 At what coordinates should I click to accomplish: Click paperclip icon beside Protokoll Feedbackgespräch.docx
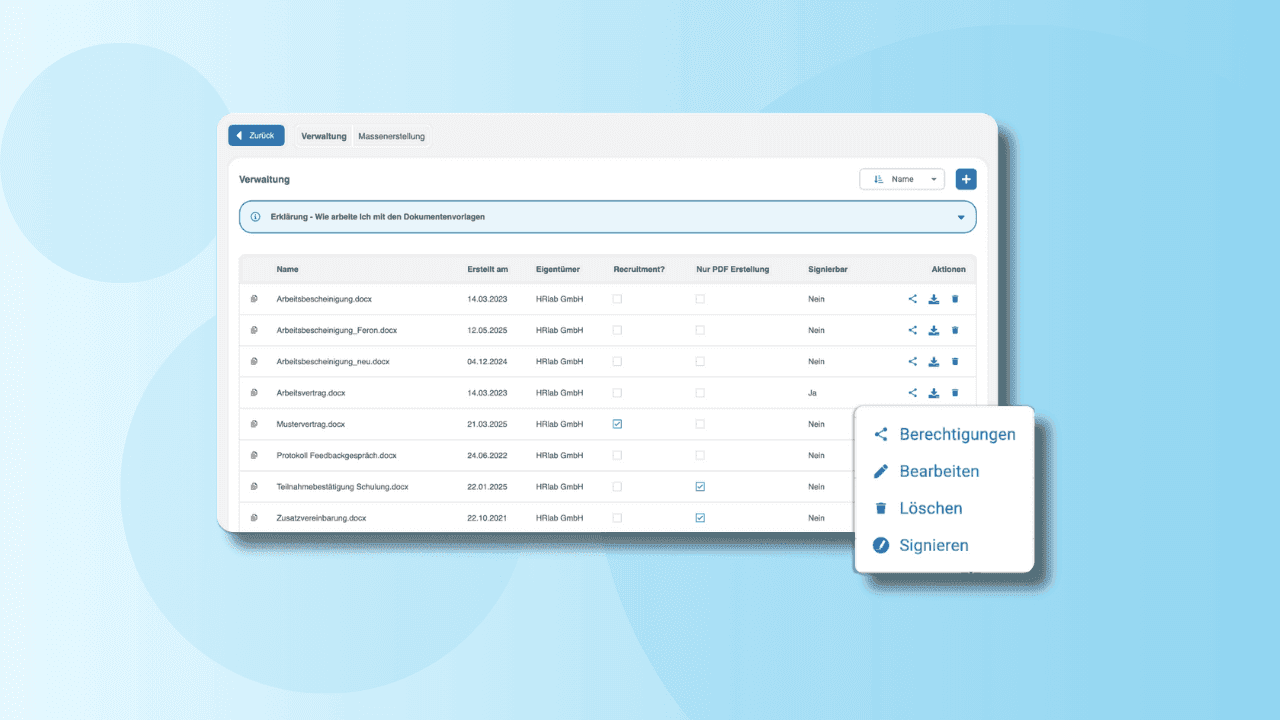(254, 455)
